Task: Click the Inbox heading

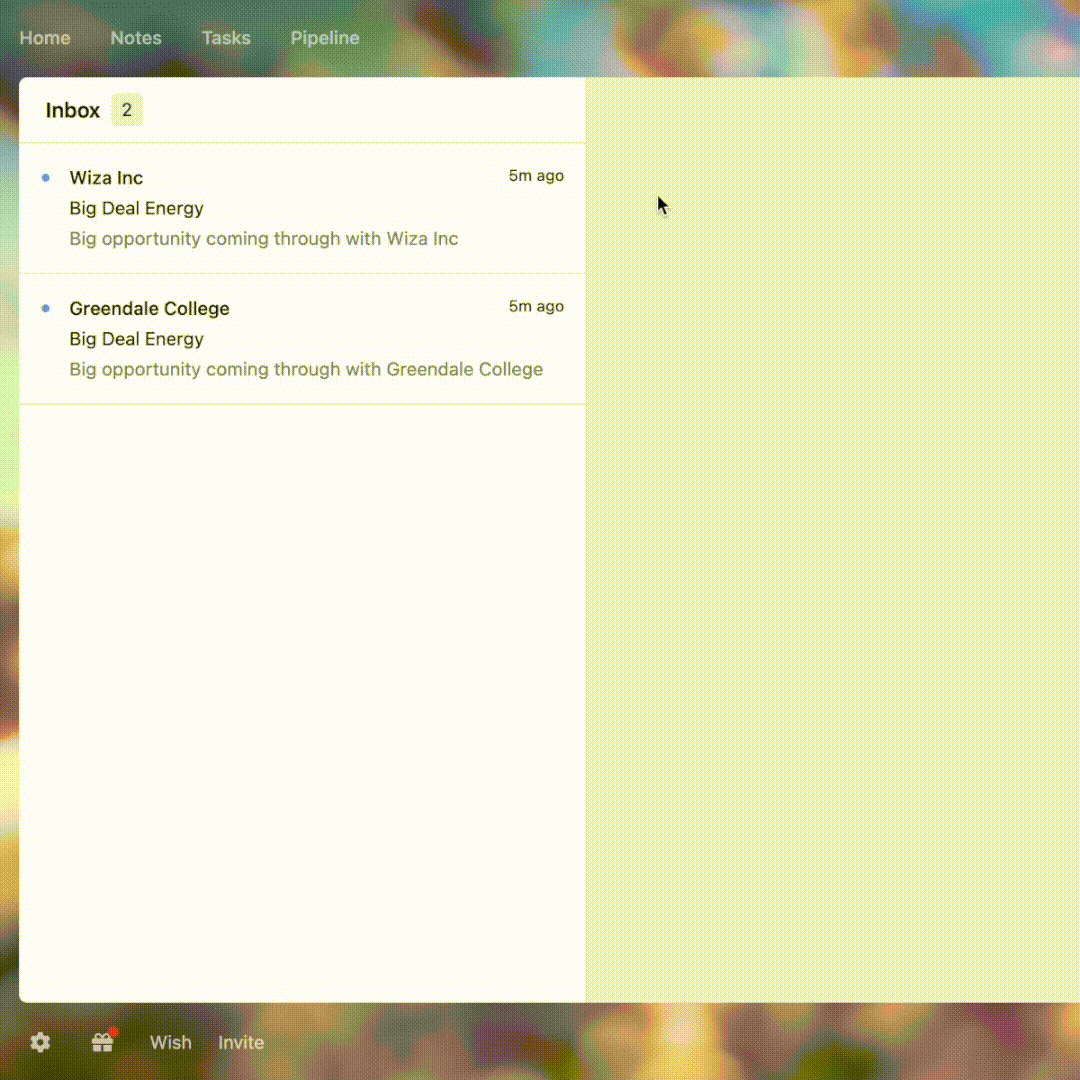Action: tap(72, 110)
